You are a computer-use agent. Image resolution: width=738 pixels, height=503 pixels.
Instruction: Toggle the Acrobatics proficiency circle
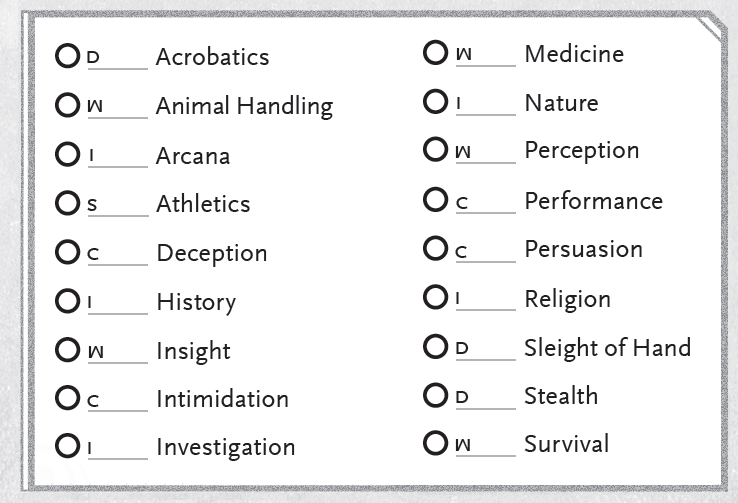click(68, 57)
